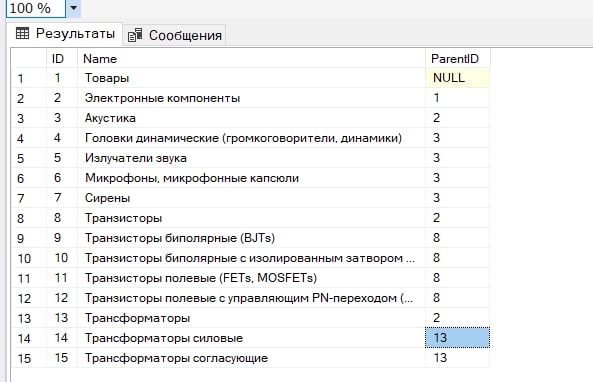Click ParentID cell of Транзисторы биполярные (BJTs) row
593x382 pixels.
click(x=458, y=238)
